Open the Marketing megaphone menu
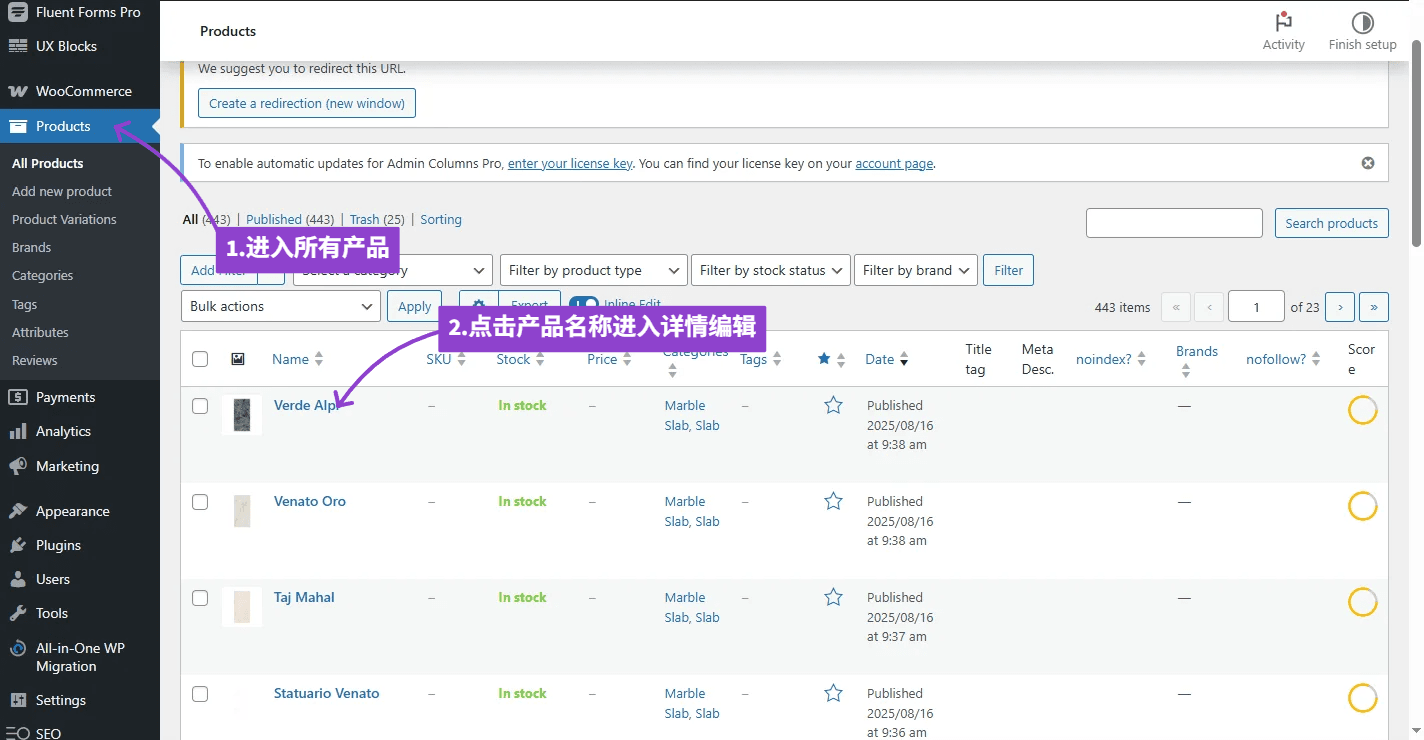1424x740 pixels. (18, 466)
